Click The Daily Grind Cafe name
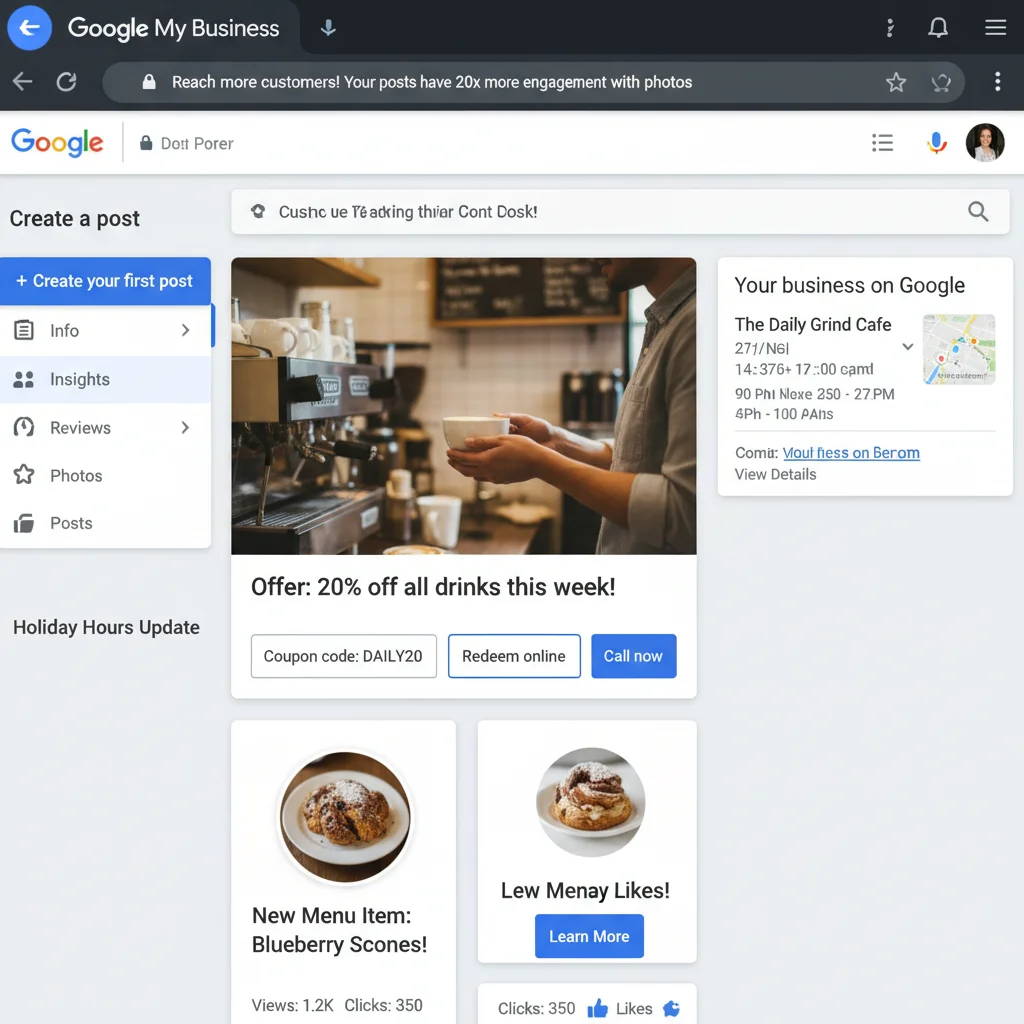The image size is (1024, 1024). 812,325
